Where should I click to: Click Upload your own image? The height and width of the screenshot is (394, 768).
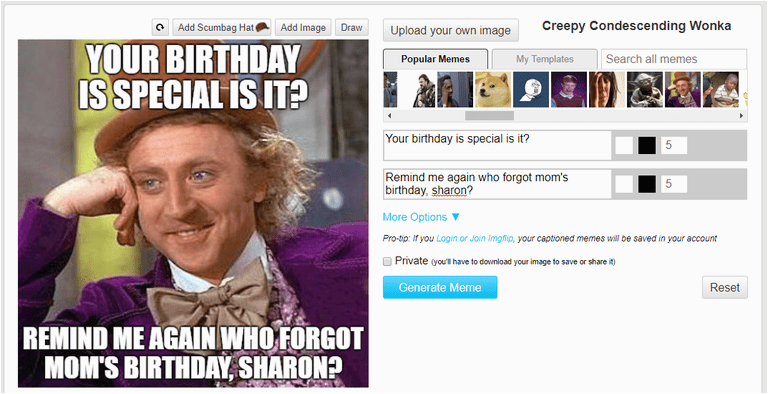click(451, 30)
